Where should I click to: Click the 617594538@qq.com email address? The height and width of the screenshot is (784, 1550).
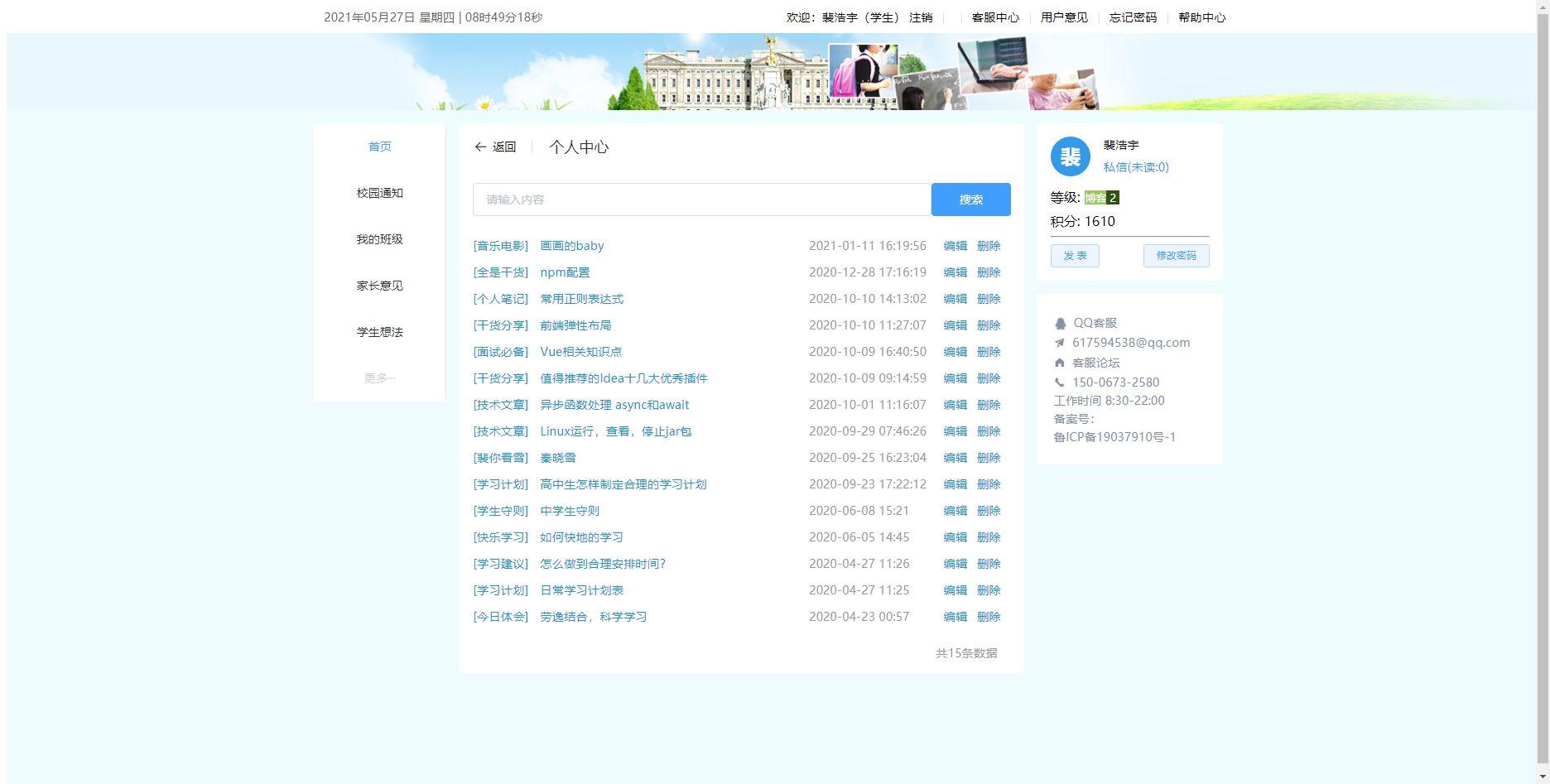pyautogui.click(x=1131, y=343)
